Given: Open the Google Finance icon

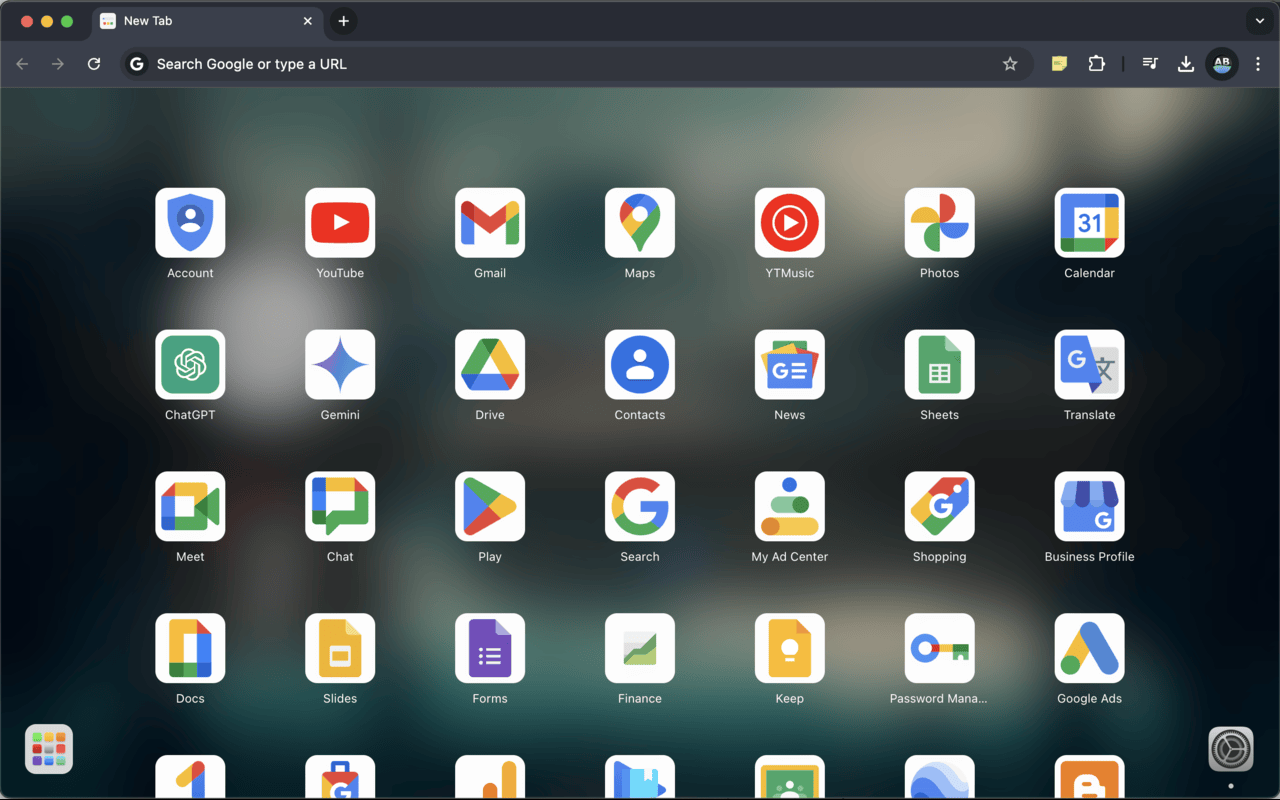Looking at the screenshot, I should click(x=640, y=649).
